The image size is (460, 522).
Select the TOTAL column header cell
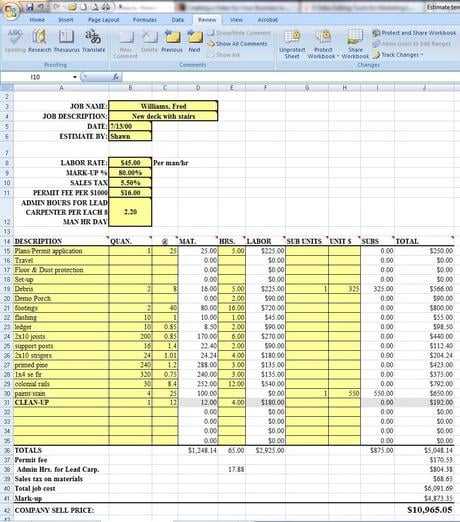click(x=424, y=241)
